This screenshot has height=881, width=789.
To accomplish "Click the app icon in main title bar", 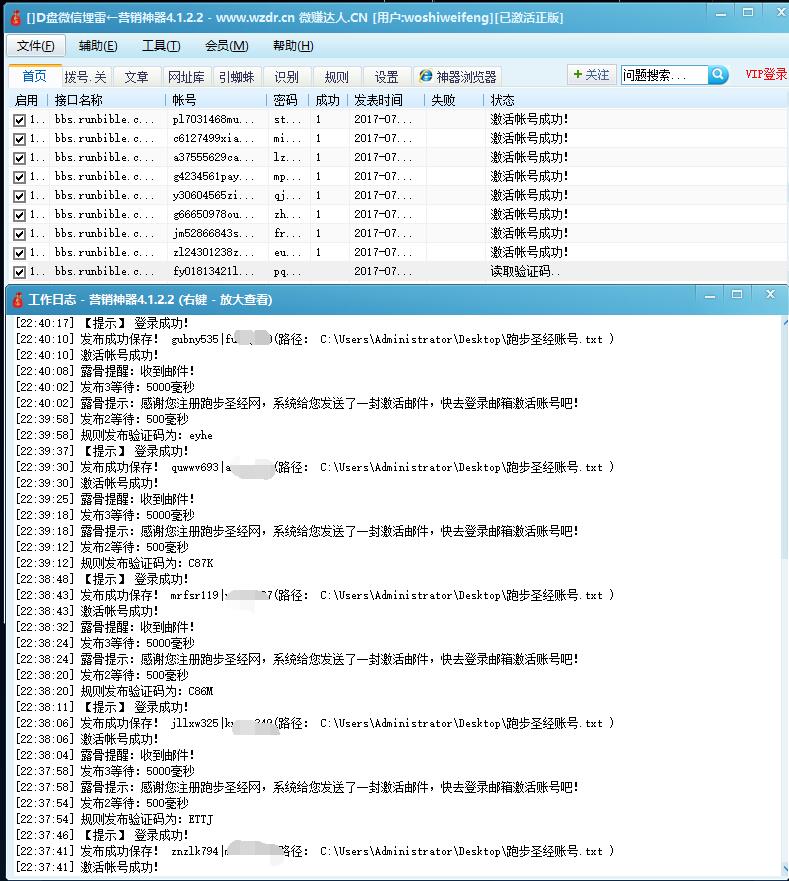I will click(15, 17).
